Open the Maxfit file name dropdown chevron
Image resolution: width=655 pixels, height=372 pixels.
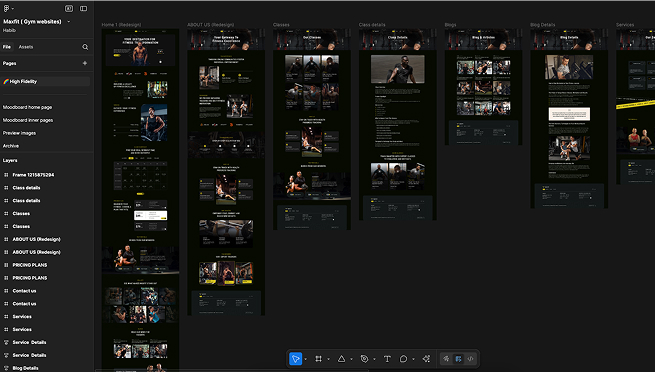tap(69, 22)
